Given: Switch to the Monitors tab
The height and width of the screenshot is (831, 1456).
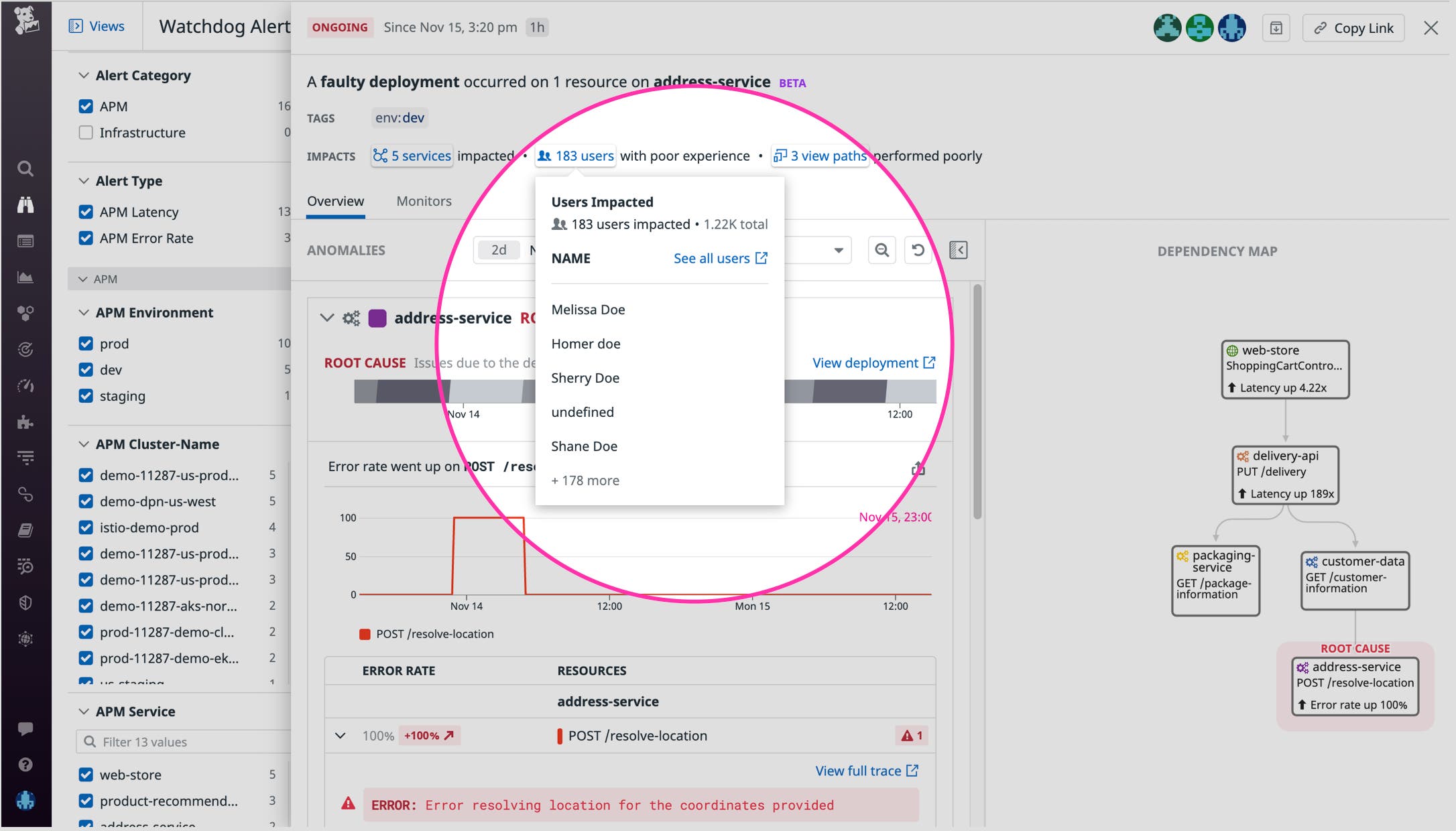Looking at the screenshot, I should coord(424,200).
